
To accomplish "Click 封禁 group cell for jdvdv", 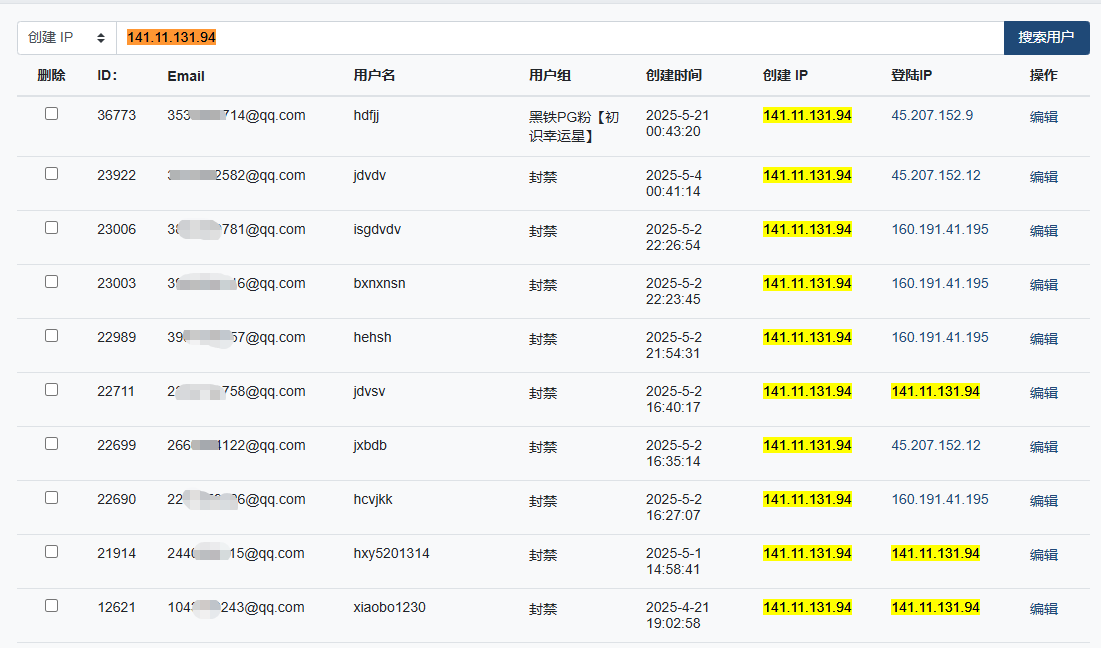I will click(x=543, y=178).
